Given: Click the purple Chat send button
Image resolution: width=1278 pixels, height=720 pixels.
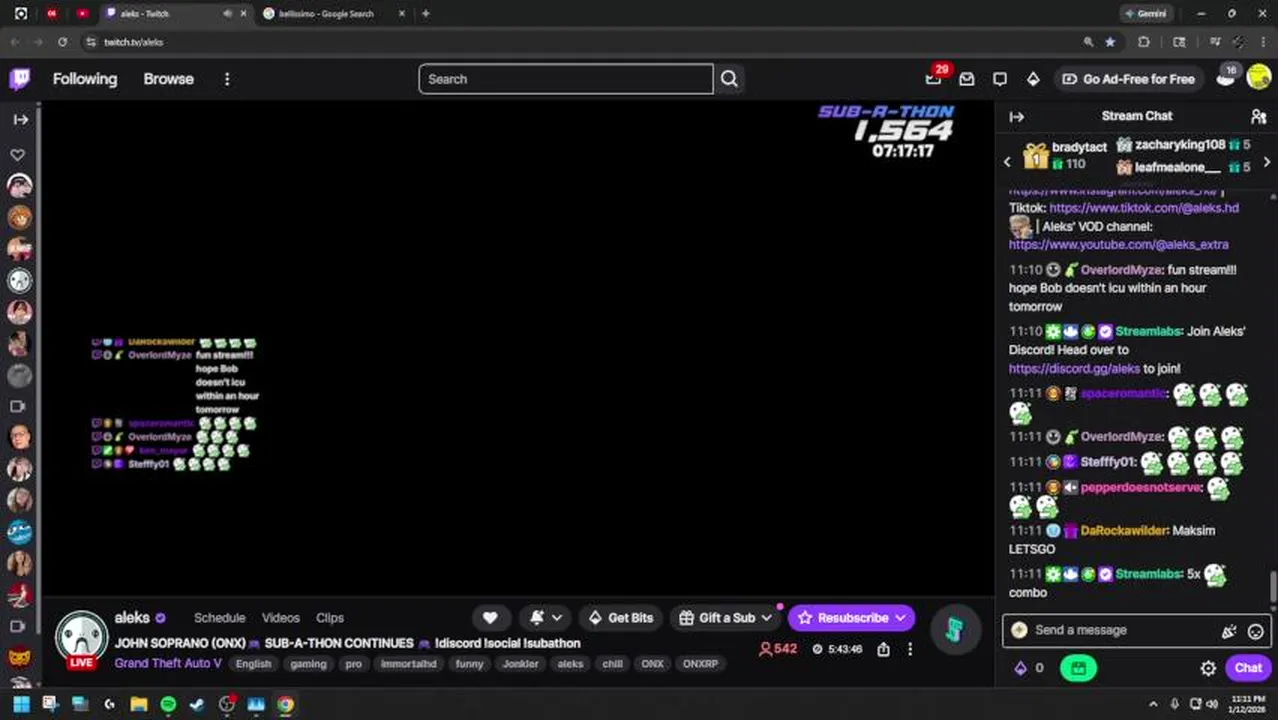Looking at the screenshot, I should pyautogui.click(x=1248, y=668).
